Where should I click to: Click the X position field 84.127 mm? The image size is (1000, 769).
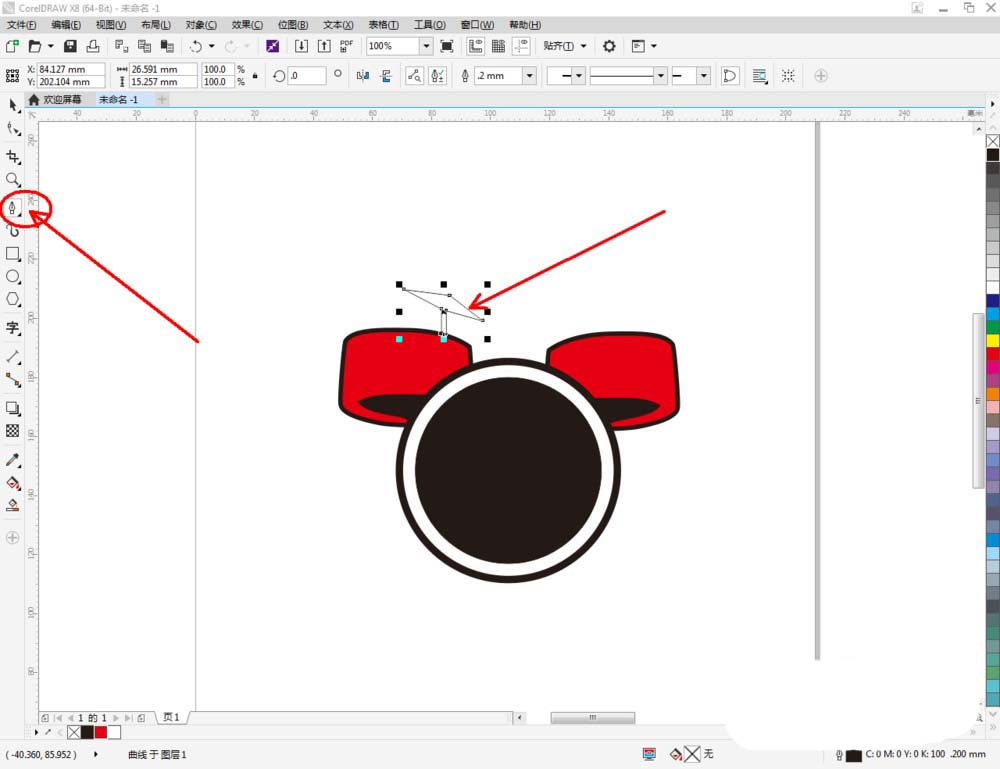[71, 69]
